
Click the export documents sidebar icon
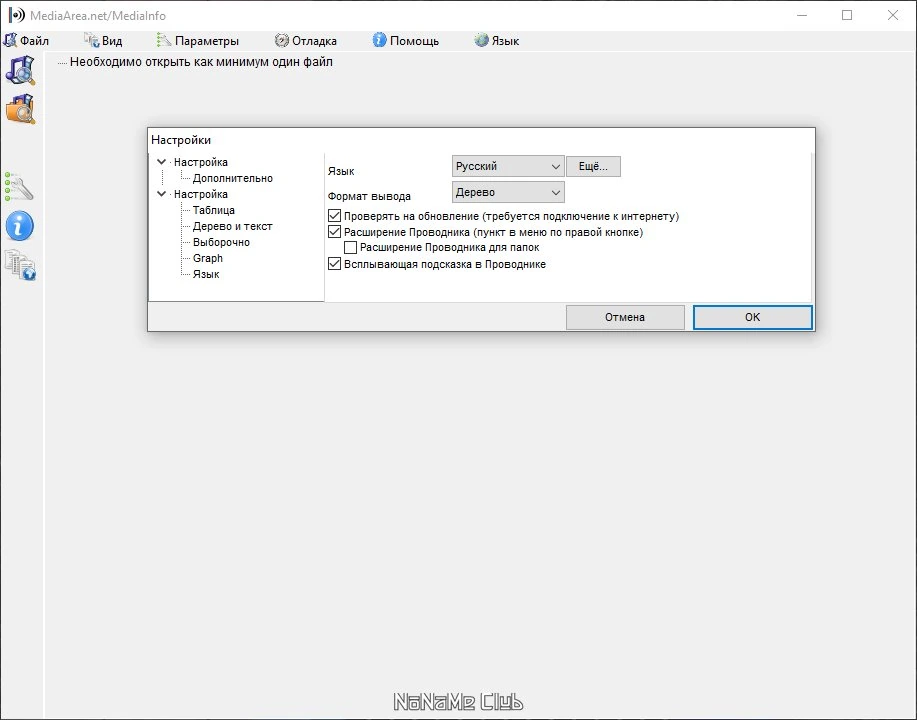coord(20,265)
